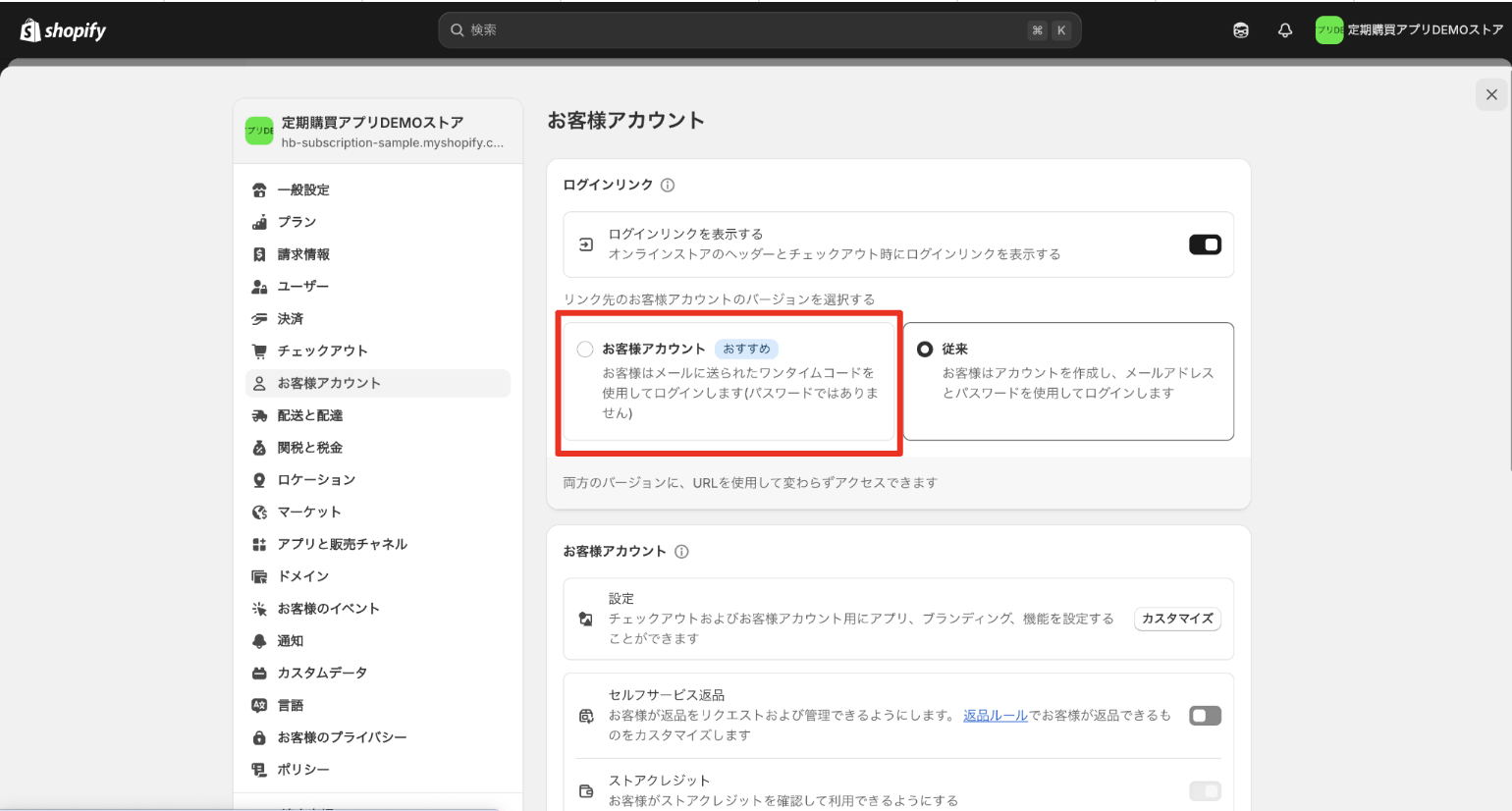The height and width of the screenshot is (811, 1512).
Task: Open 一般設定 from the settings sidebar
Action: [302, 190]
